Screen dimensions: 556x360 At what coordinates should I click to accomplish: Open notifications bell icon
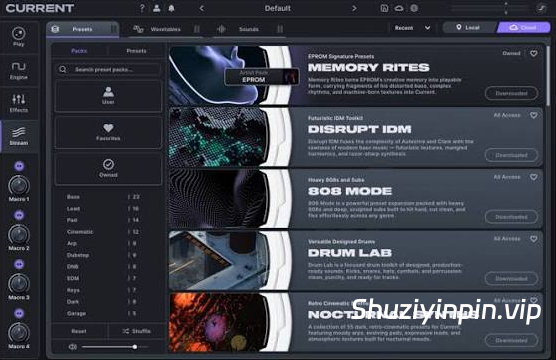pos(171,8)
